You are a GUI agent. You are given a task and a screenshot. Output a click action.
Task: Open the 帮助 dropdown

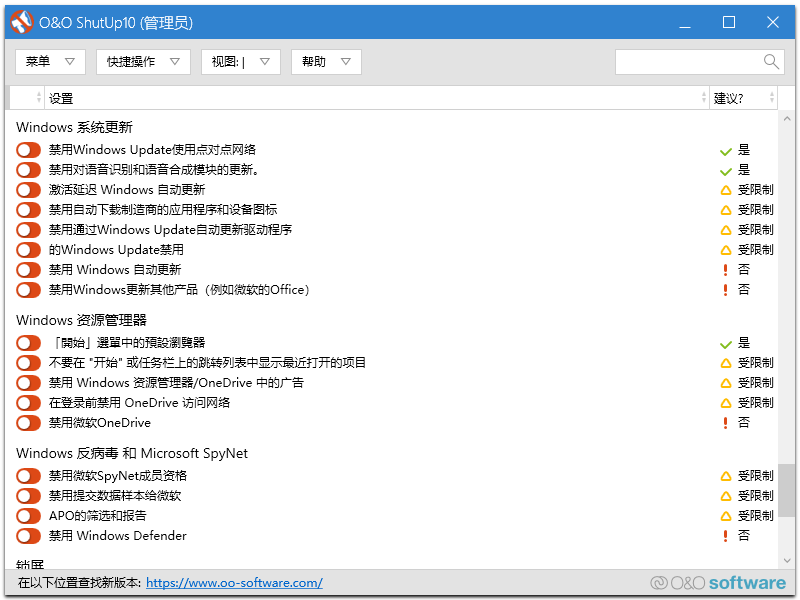324,61
